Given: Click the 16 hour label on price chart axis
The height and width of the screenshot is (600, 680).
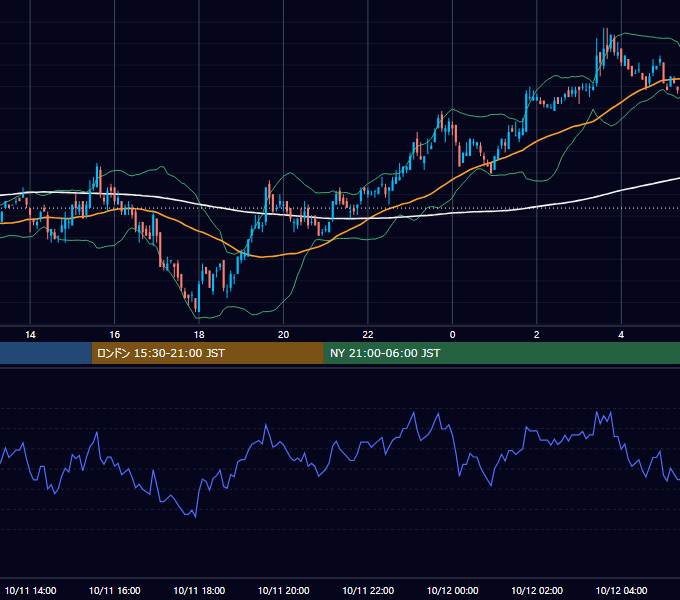Looking at the screenshot, I should click(x=114, y=335).
